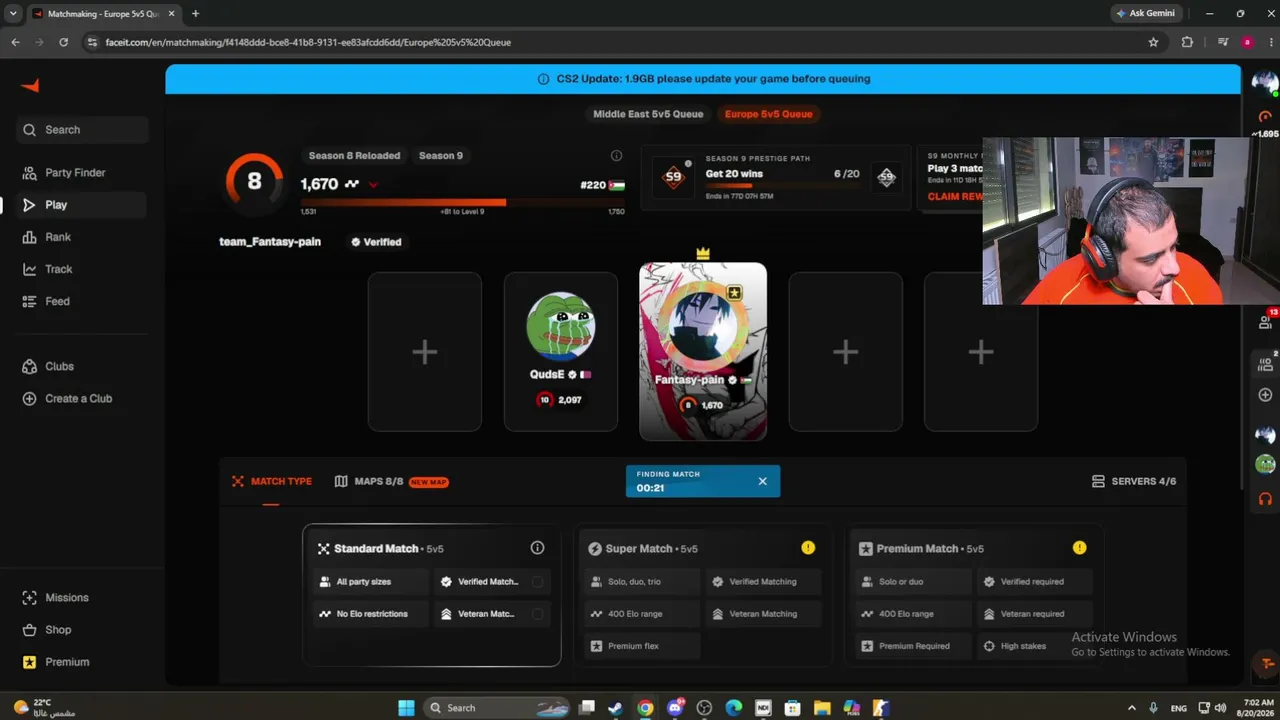Switch to Middle East 5v5 Queue
This screenshot has height=720, width=1280.
(648, 114)
